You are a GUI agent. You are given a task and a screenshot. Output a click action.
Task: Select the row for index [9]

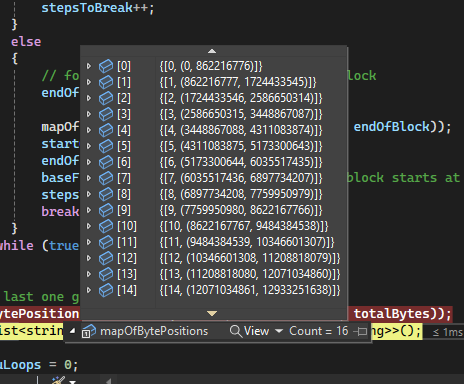click(x=213, y=210)
